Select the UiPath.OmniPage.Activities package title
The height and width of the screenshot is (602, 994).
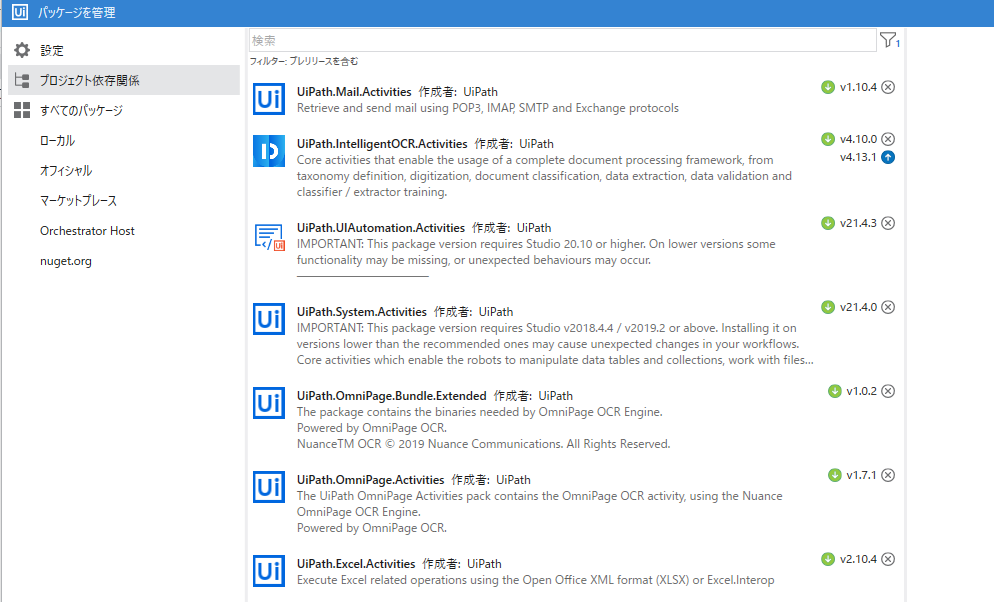(x=370, y=480)
